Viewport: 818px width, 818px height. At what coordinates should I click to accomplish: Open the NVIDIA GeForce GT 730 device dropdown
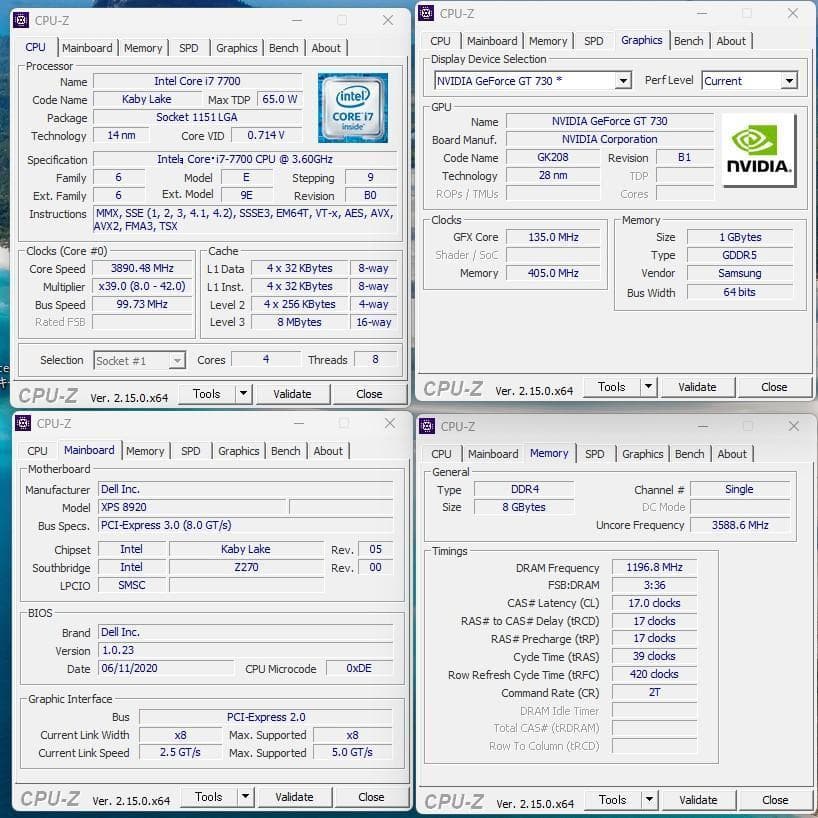coord(624,80)
